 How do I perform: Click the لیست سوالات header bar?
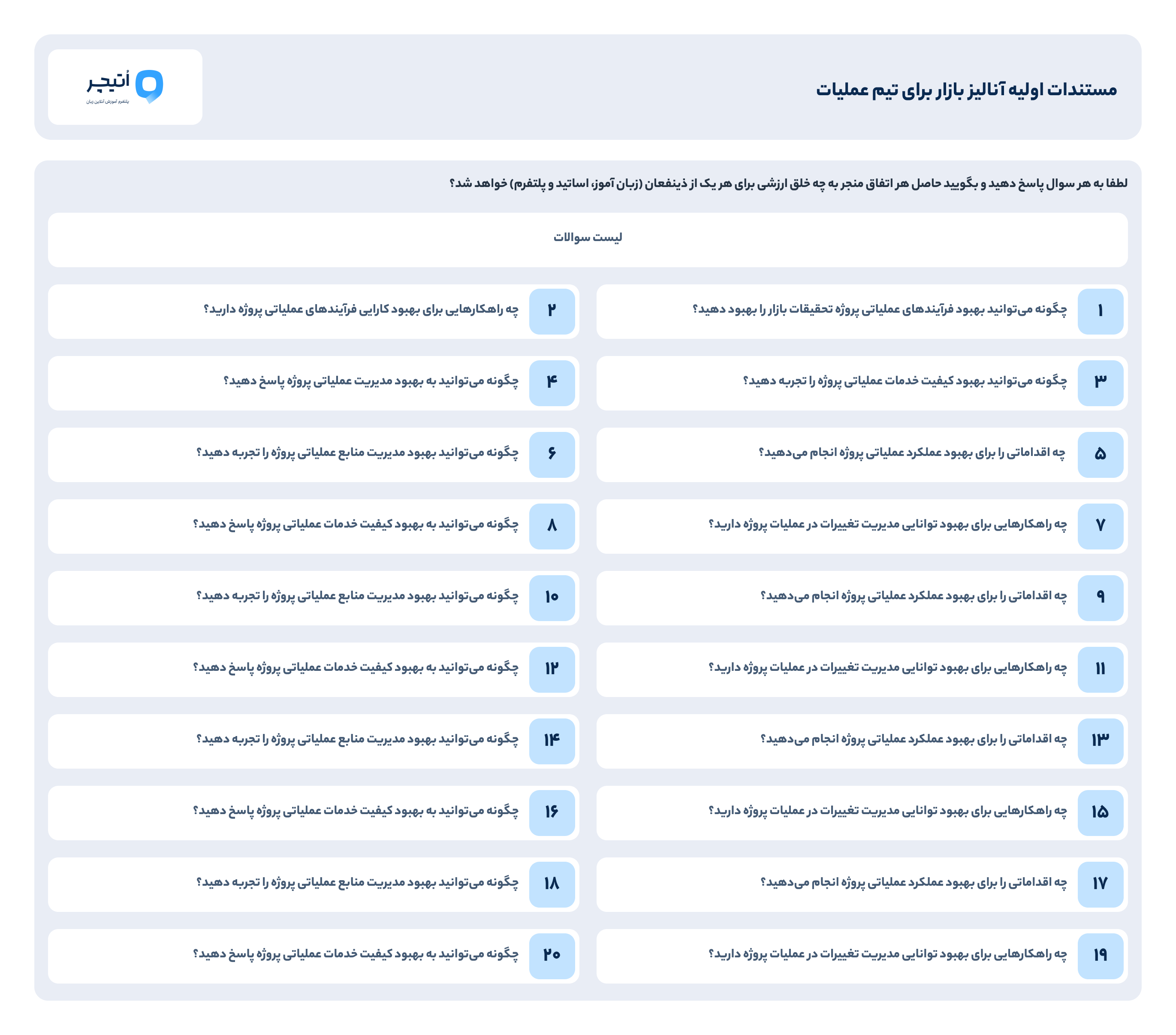pyautogui.click(x=588, y=240)
